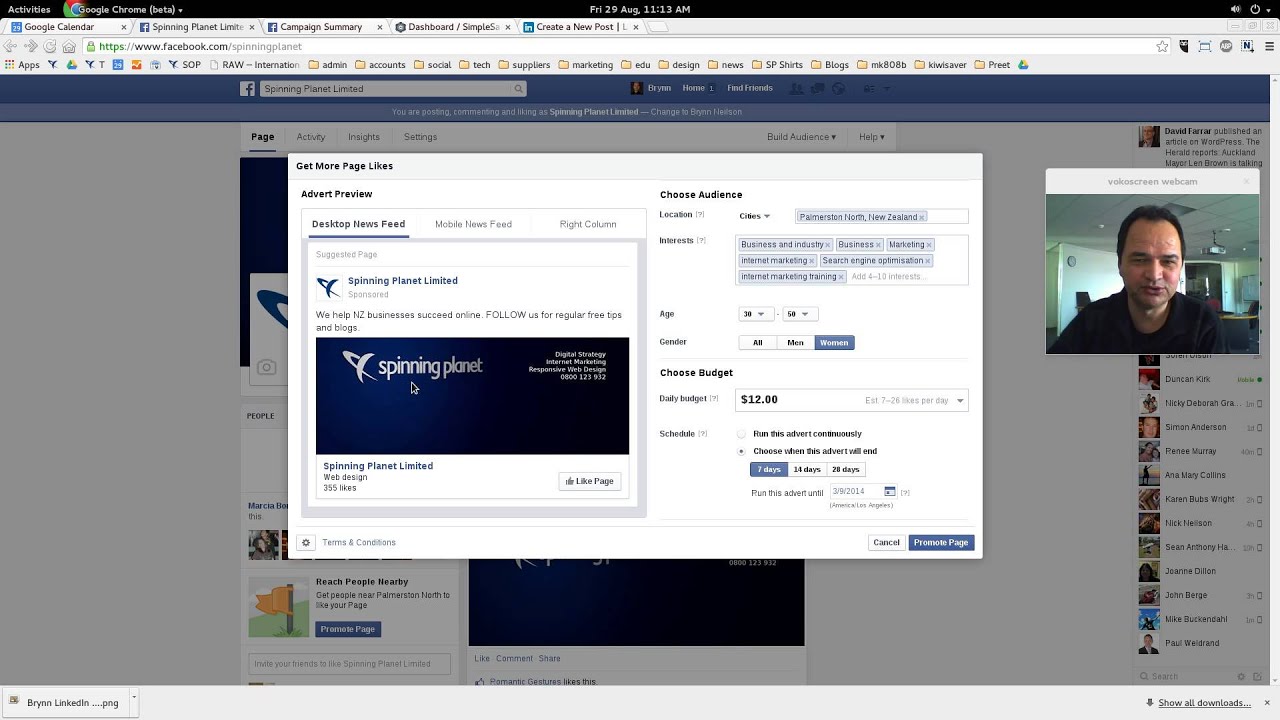Set gender targeting to Women

tap(834, 343)
